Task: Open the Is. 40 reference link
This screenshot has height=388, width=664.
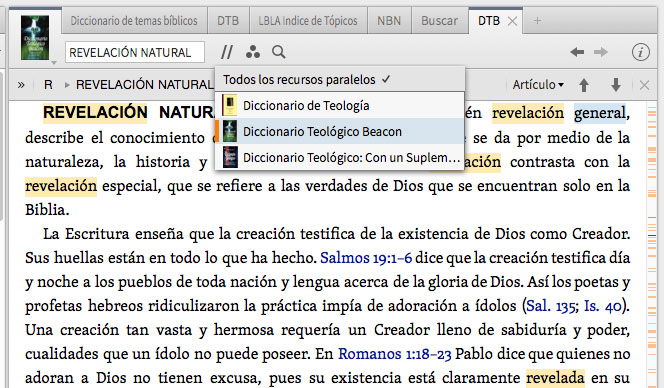Action: point(603,305)
